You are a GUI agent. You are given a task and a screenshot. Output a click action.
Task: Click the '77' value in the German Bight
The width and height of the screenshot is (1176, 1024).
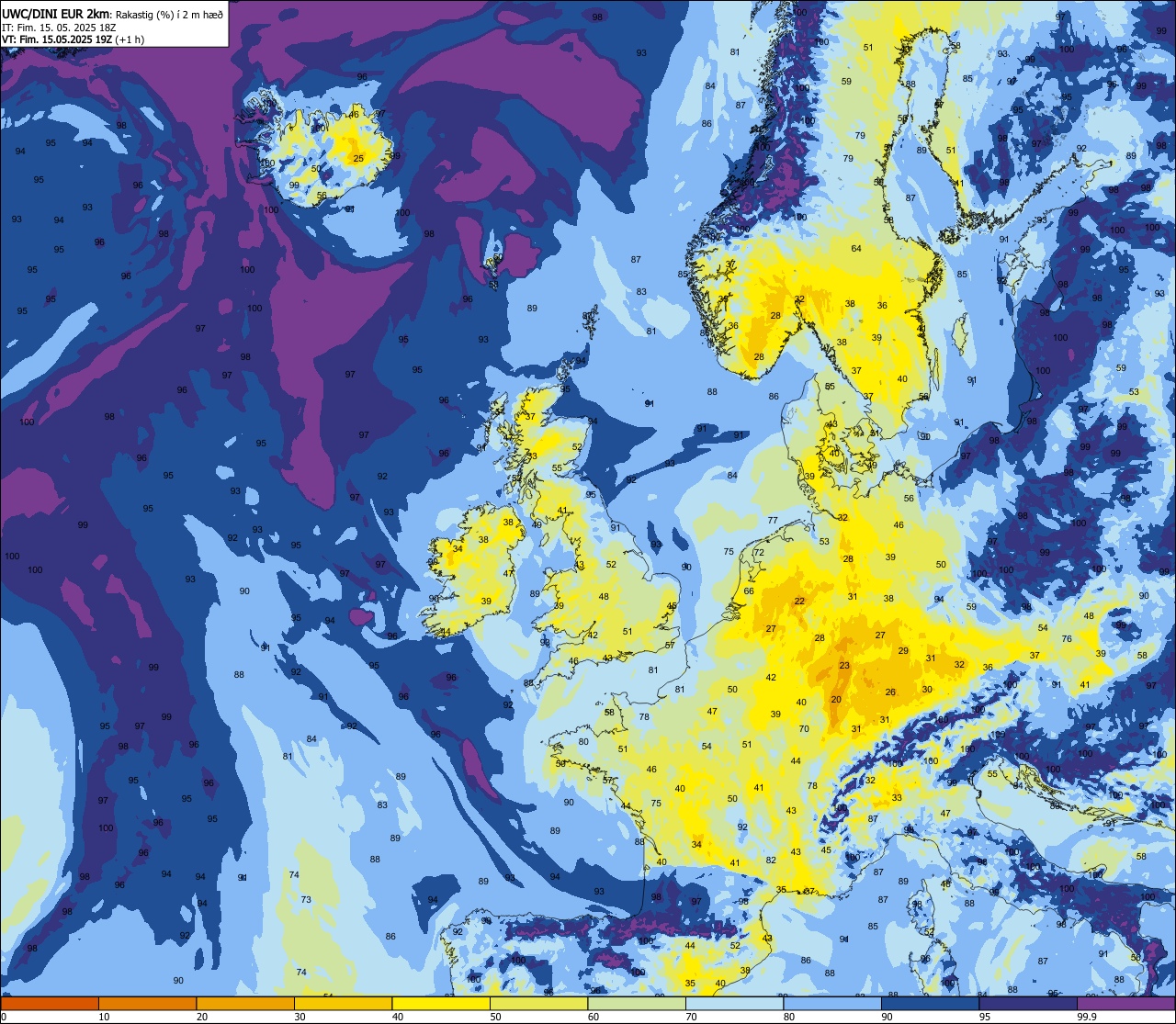pyautogui.click(x=773, y=521)
